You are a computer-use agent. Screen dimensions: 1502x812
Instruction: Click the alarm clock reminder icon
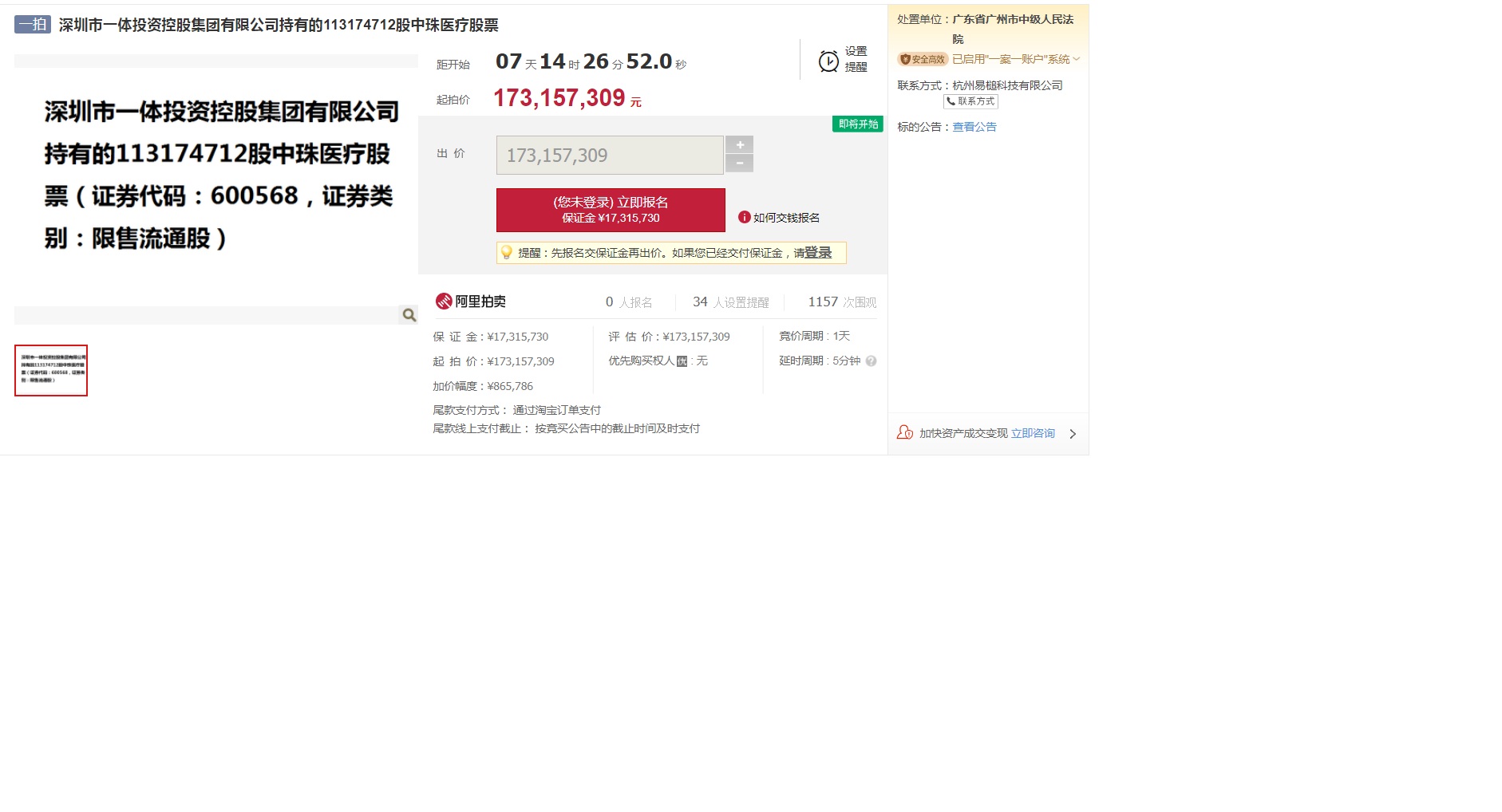(828, 61)
